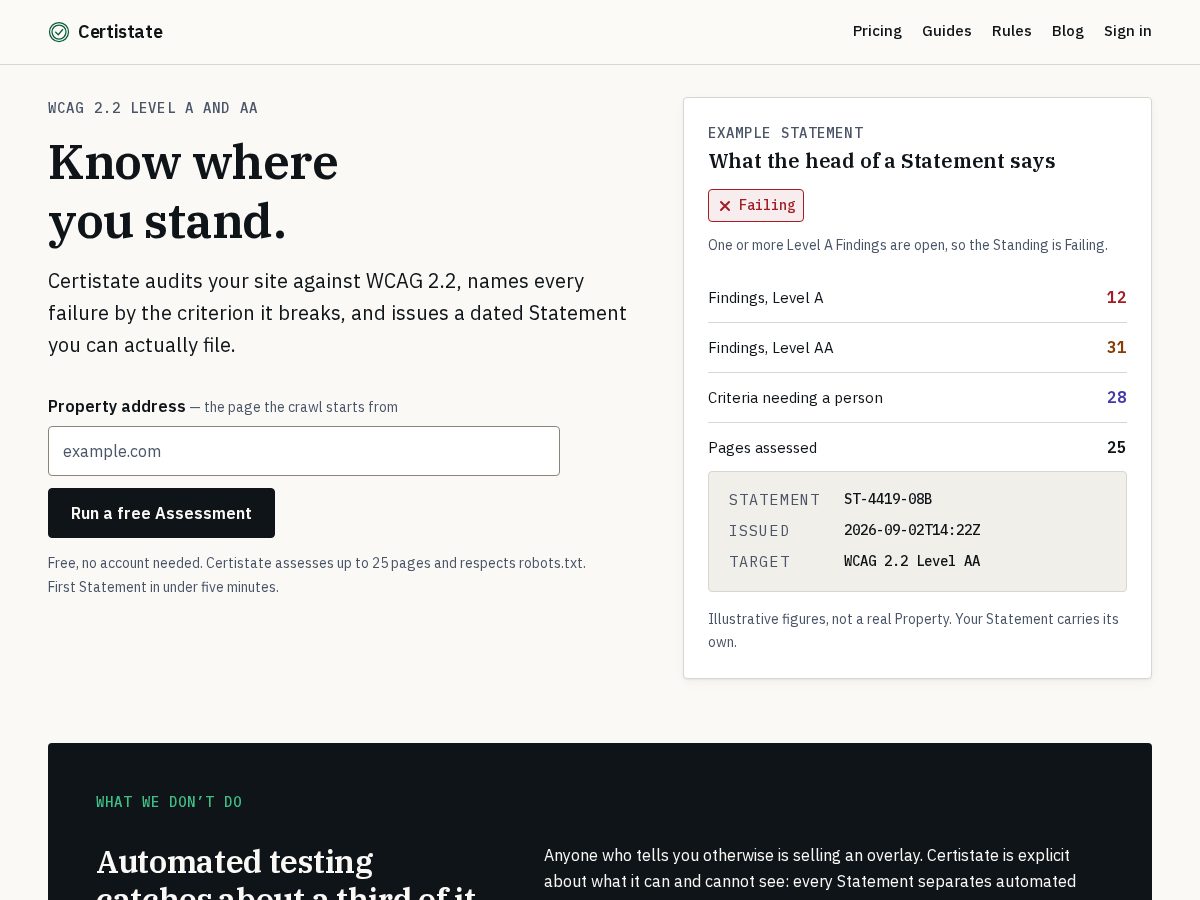1200x900 pixels.
Task: Select the Pages assessed label
Action: tap(762, 448)
